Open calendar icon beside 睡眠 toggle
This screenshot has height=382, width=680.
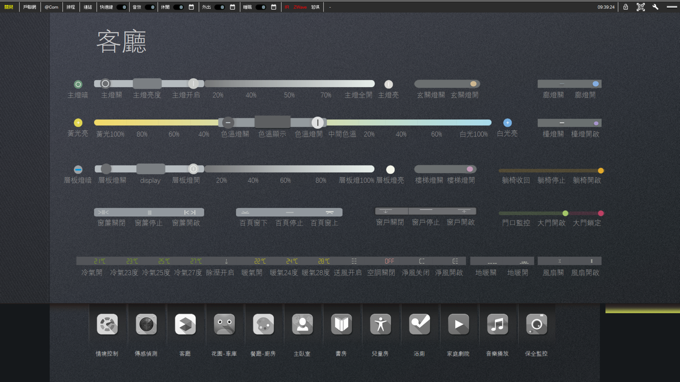pos(274,7)
